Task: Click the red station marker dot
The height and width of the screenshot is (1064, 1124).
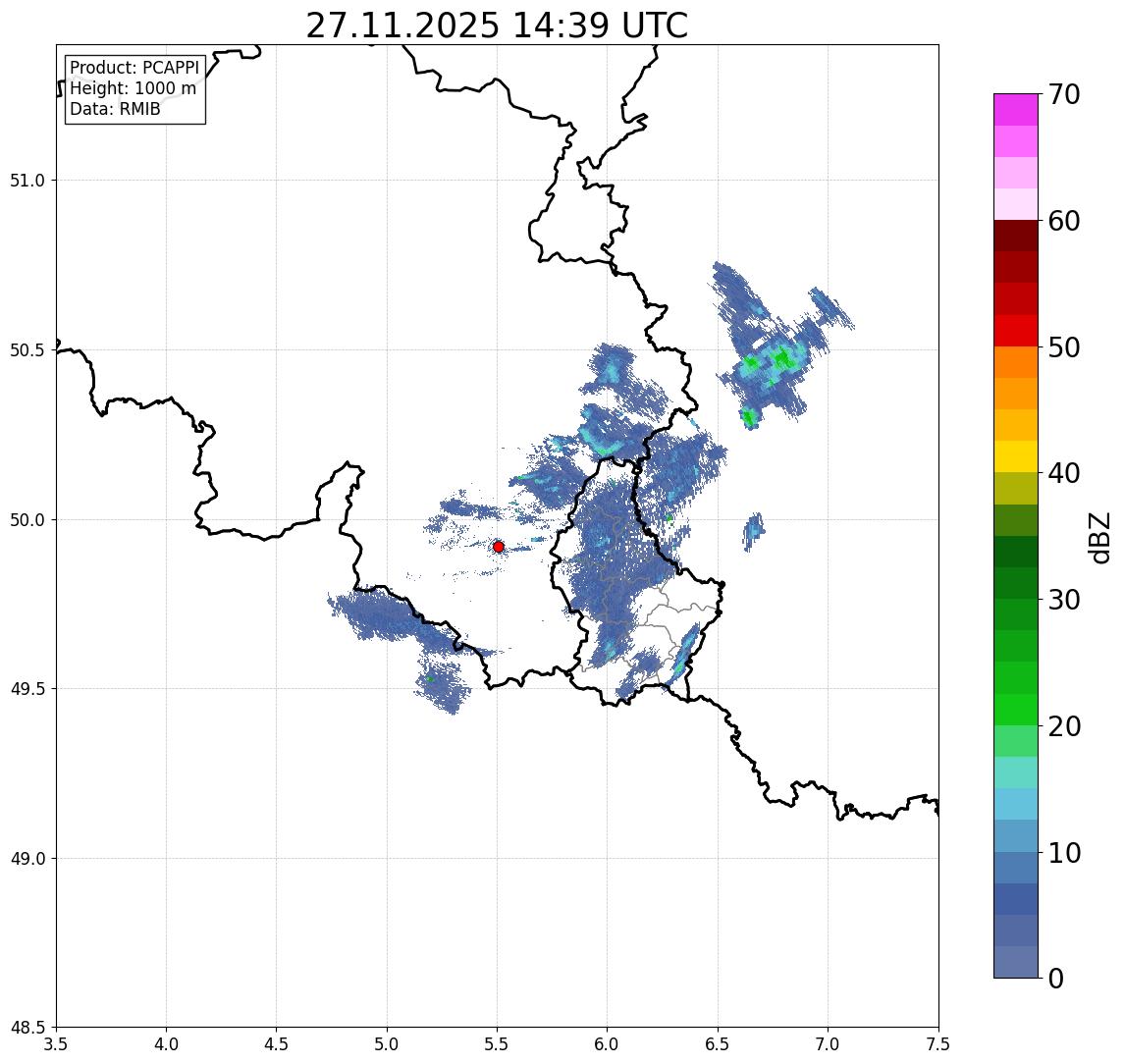Action: pyautogui.click(x=499, y=547)
